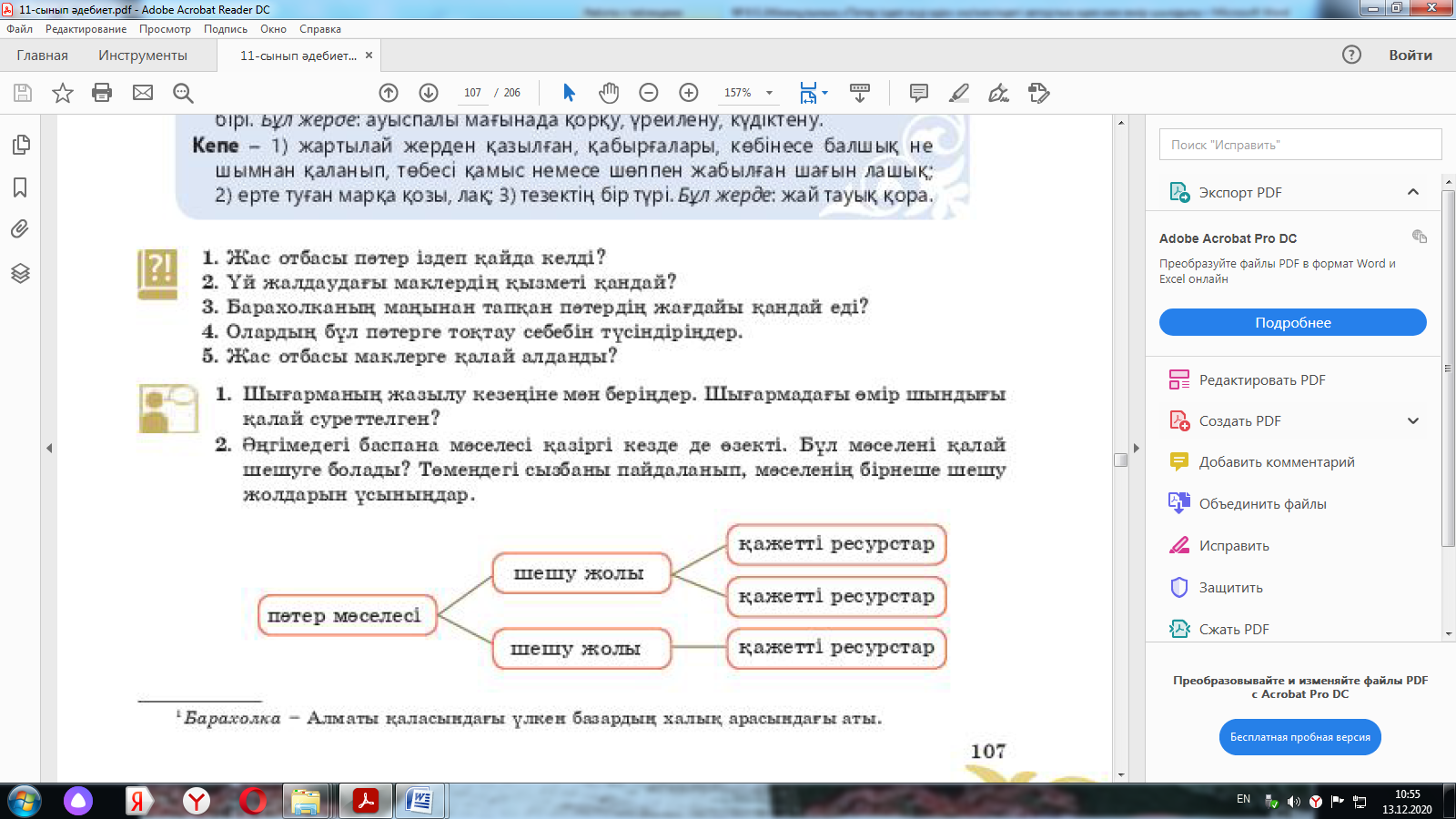Go to previous page with up arrow

pyautogui.click(x=389, y=93)
